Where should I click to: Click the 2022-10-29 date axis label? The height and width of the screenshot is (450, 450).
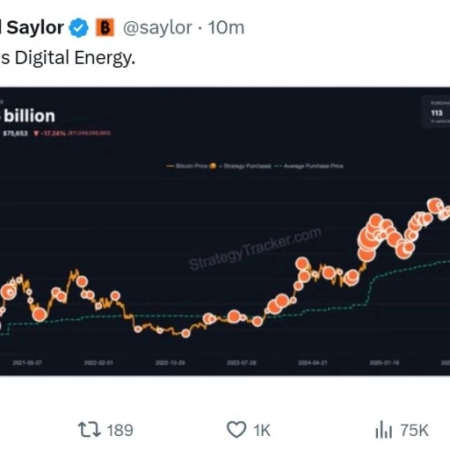(170, 363)
